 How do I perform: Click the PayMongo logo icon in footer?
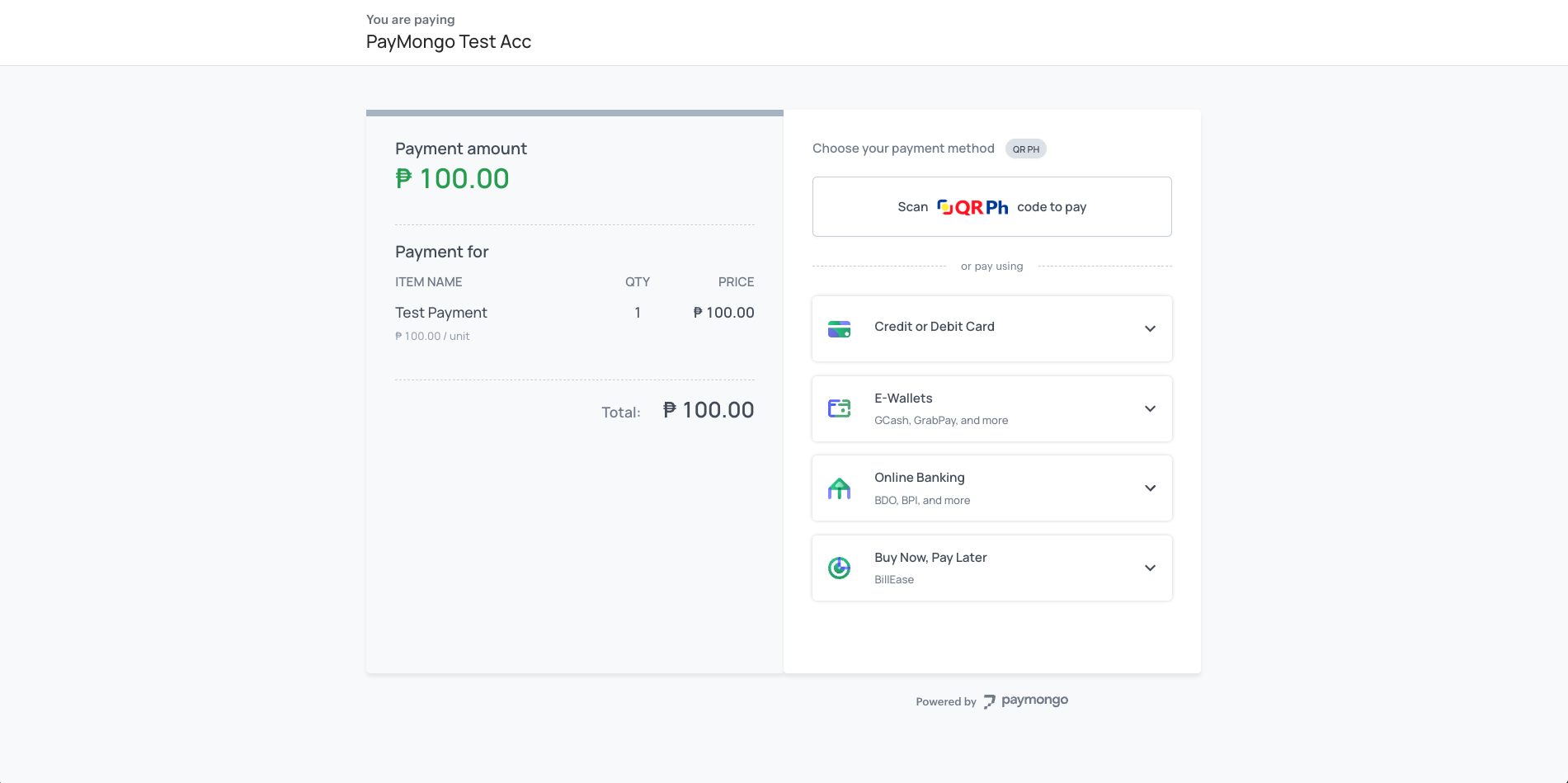point(989,701)
